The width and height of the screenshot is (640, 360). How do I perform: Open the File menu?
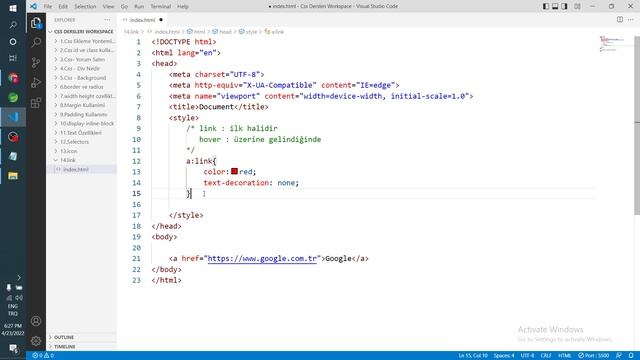click(x=48, y=6)
